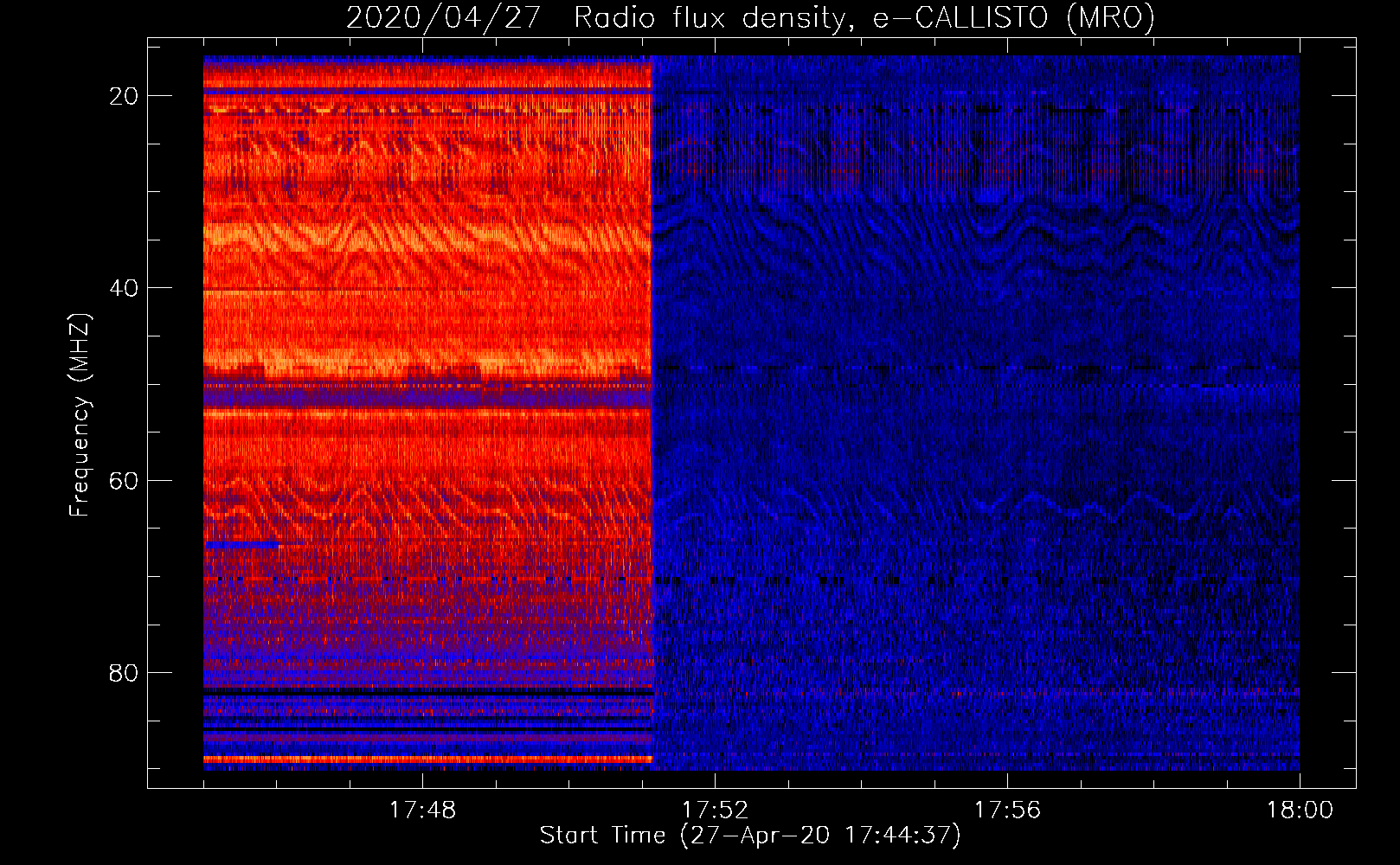Click the plot title 'Radio flux density, e-CALLISTO (MRO)'
The image size is (1400, 865).
[x=864, y=17]
